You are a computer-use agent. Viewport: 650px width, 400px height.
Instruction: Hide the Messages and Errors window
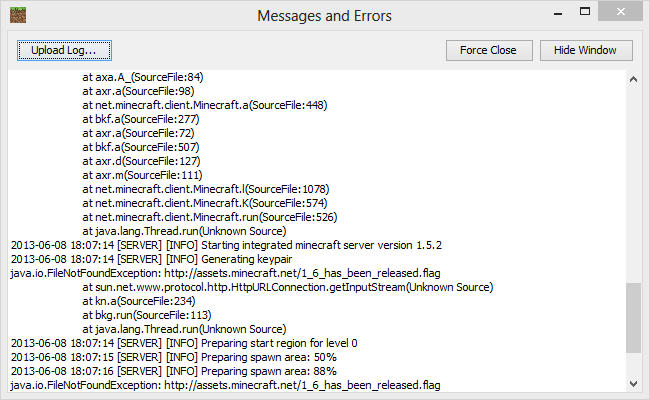tap(586, 51)
